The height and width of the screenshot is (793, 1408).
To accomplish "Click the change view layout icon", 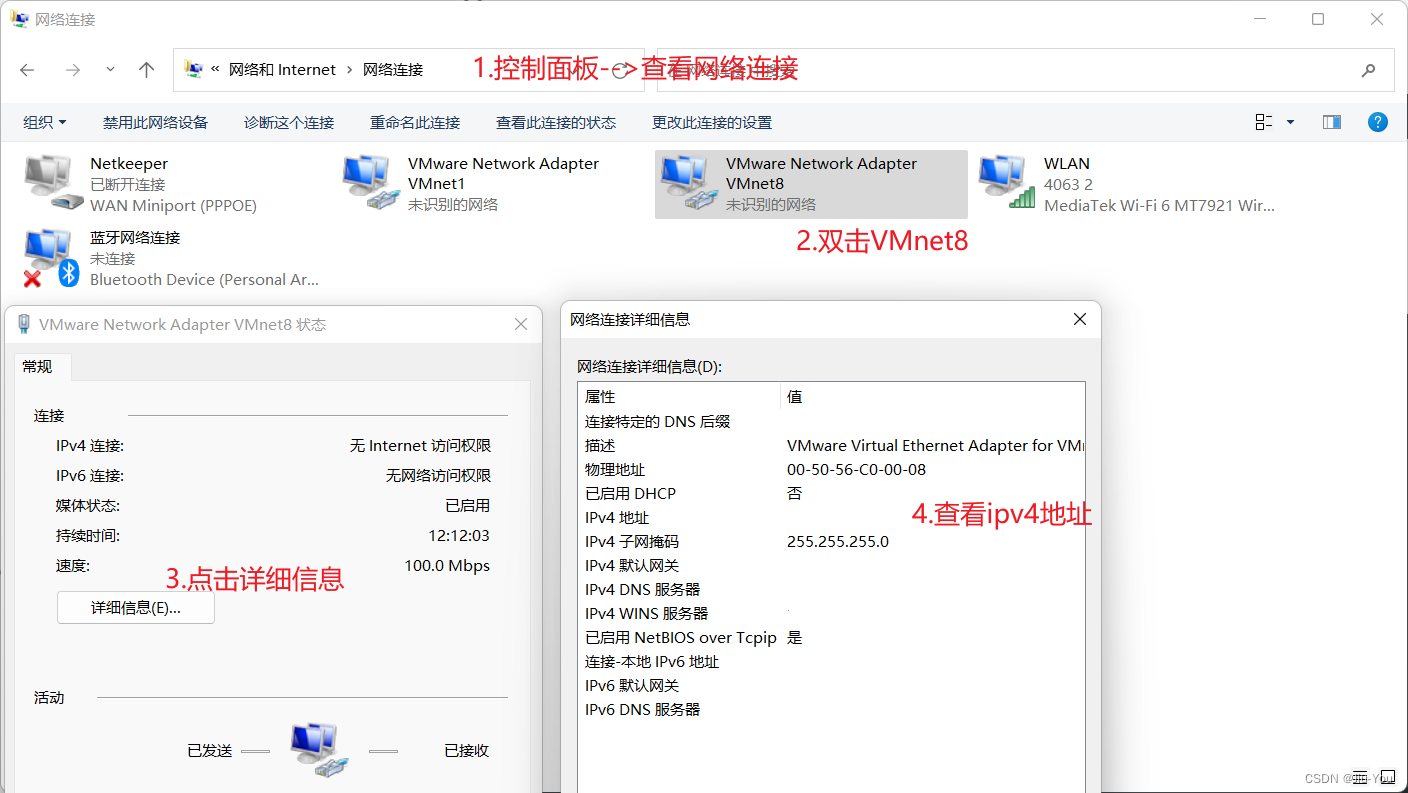I will click(1264, 122).
